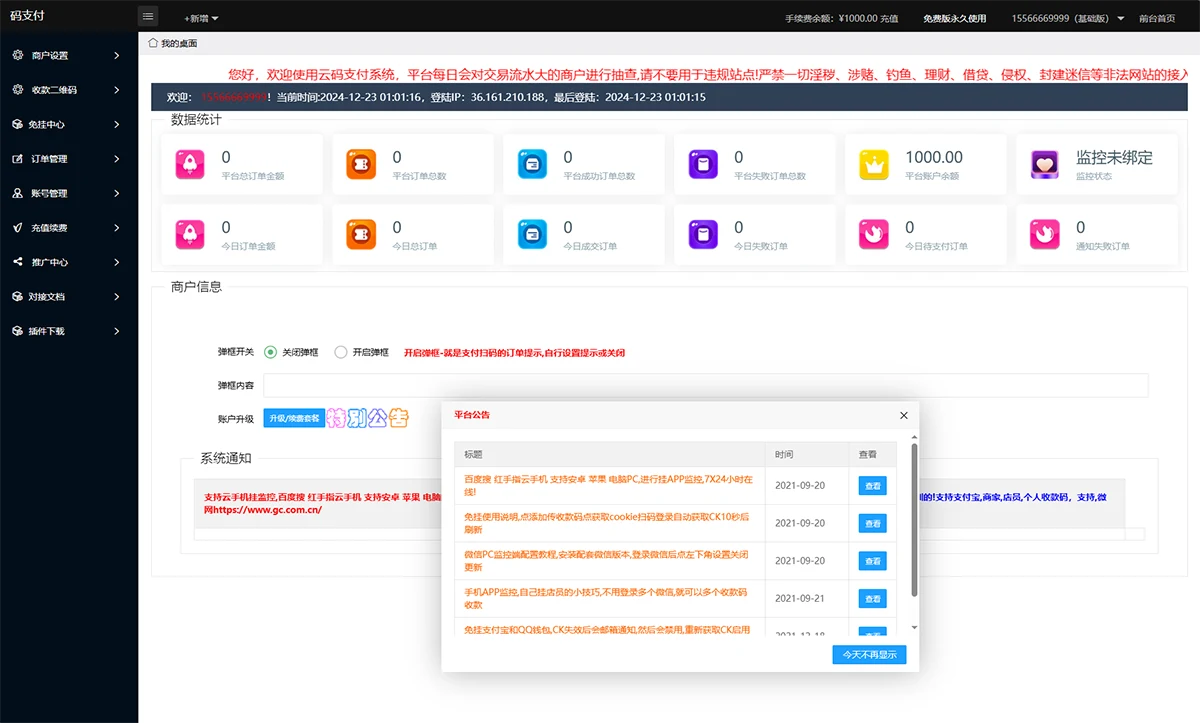Click the 升级/续费套餐 button

click(x=293, y=418)
